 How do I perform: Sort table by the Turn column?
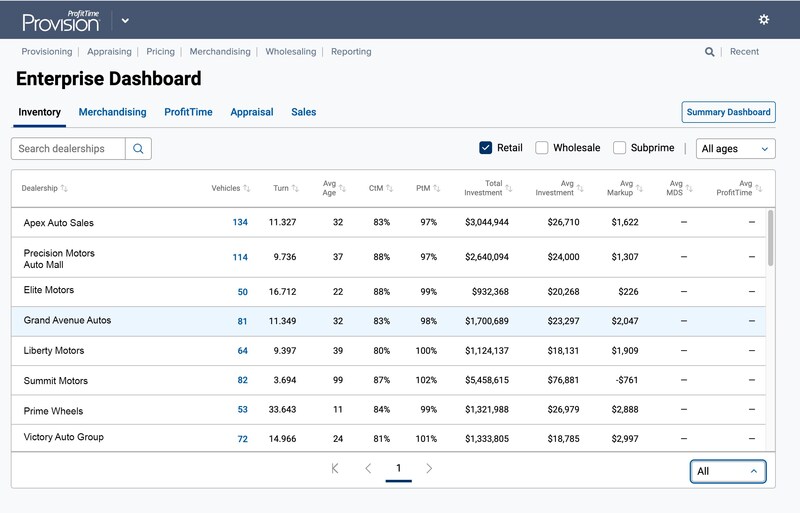(x=295, y=188)
